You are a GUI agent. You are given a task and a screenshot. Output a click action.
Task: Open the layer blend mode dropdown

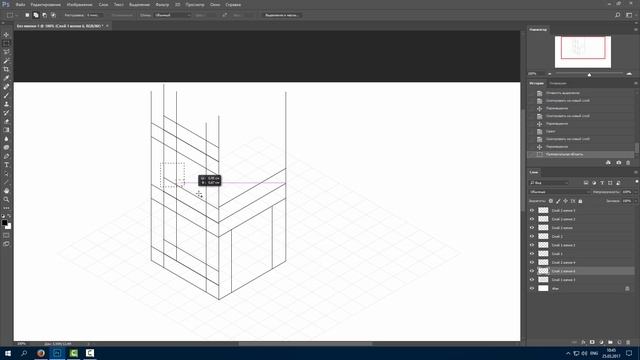[x=560, y=192]
